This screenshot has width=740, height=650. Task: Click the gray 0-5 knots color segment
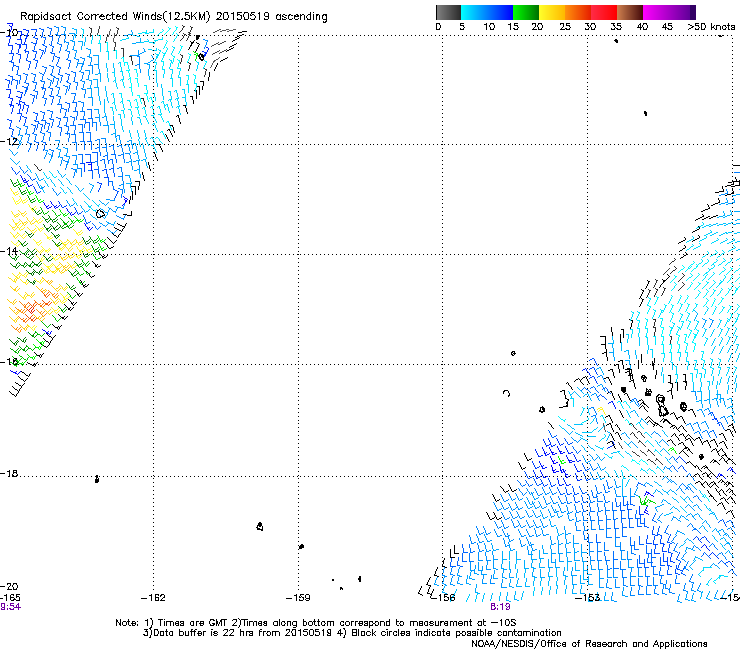click(448, 12)
